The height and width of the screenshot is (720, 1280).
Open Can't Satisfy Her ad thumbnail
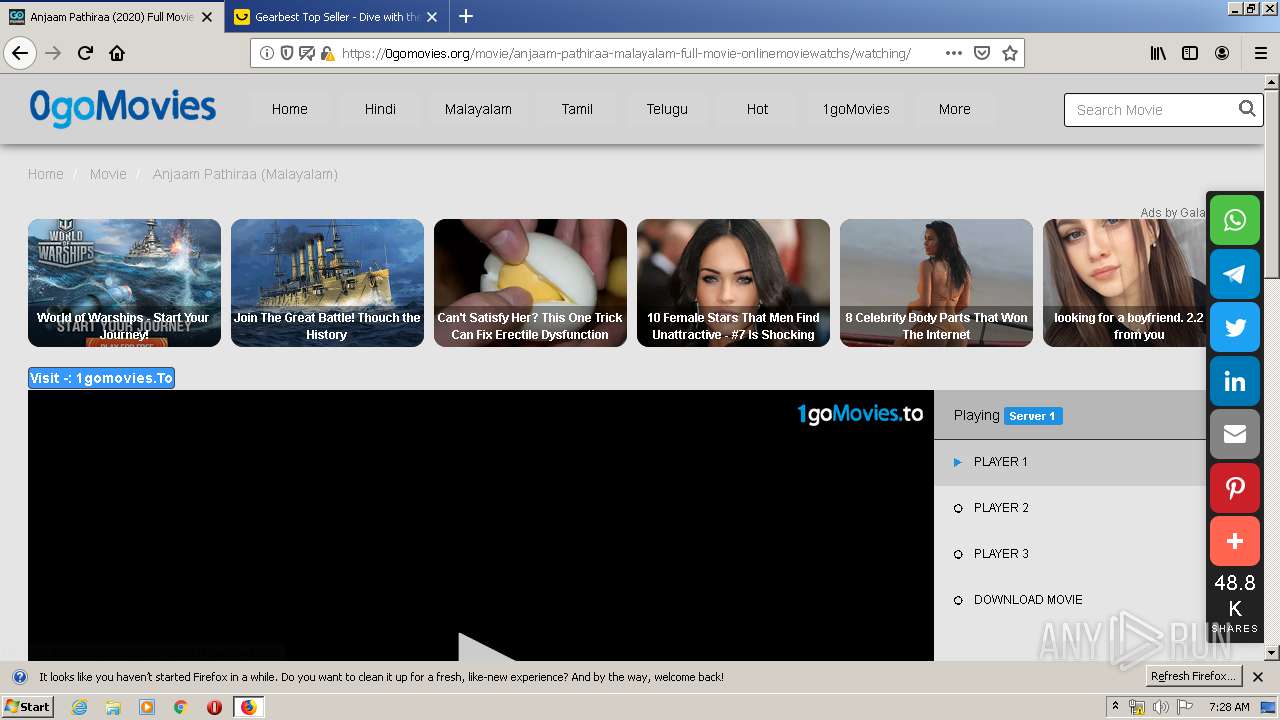coord(530,283)
